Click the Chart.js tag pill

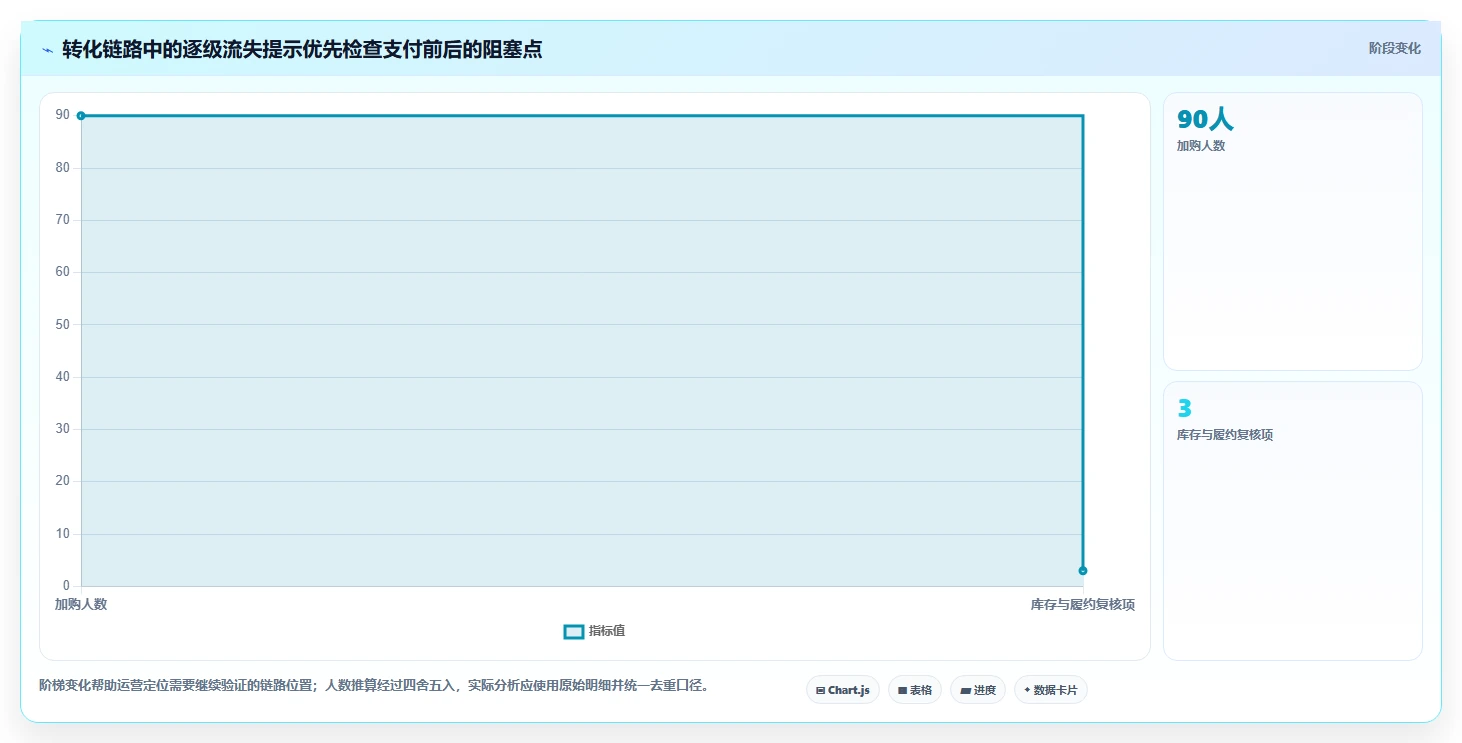843,690
